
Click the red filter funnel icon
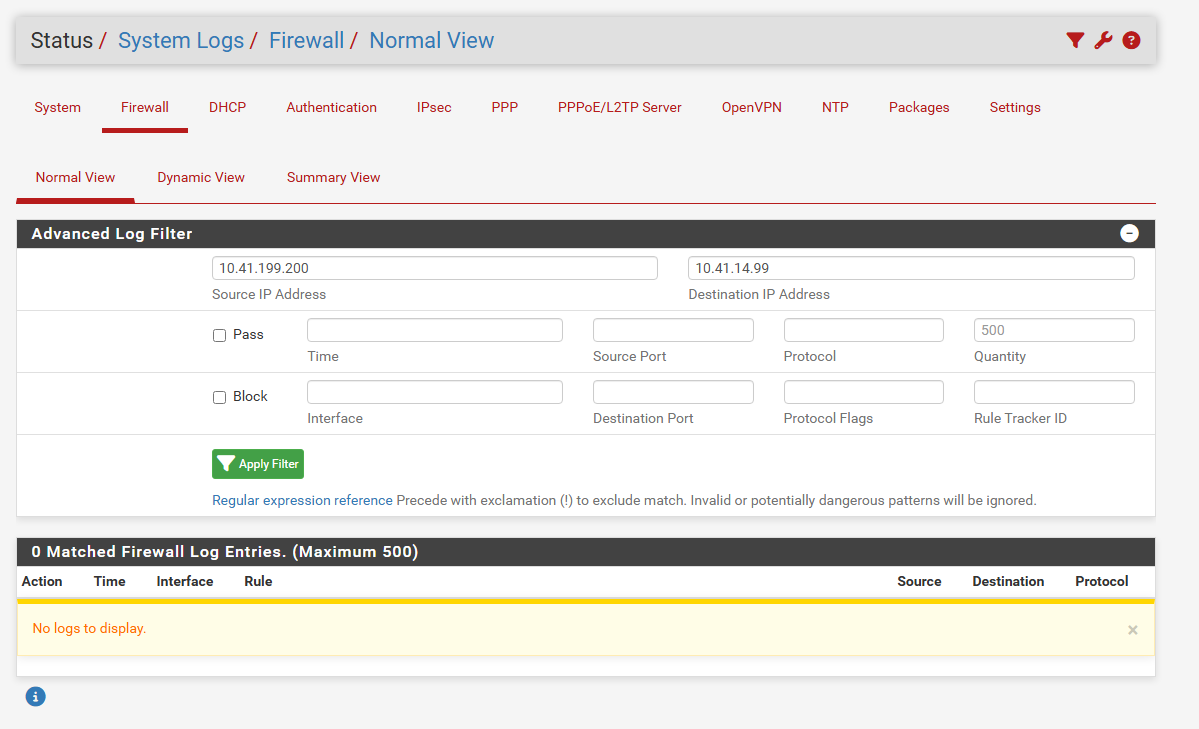pos(1075,40)
